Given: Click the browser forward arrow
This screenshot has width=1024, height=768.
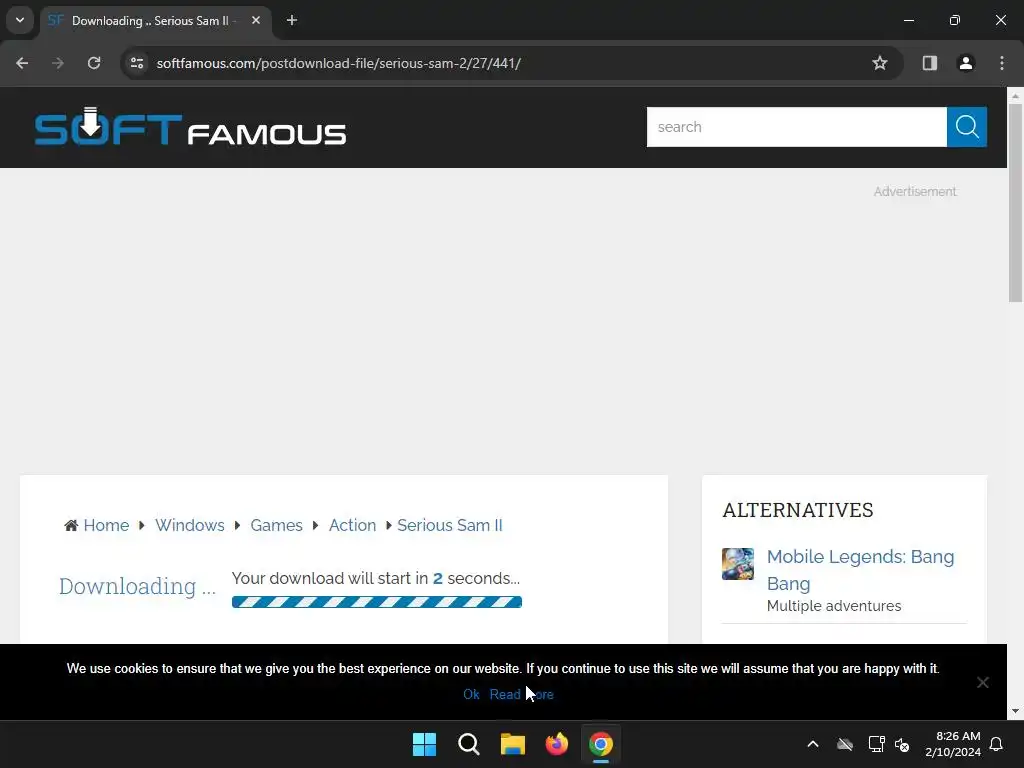Looking at the screenshot, I should pos(58,63).
